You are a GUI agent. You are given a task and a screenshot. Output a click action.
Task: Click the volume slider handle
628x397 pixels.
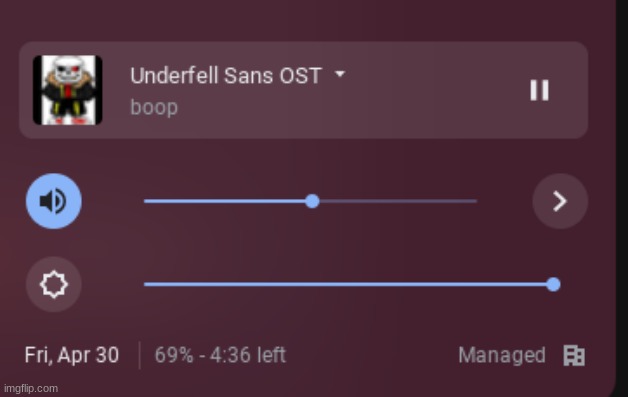click(312, 201)
